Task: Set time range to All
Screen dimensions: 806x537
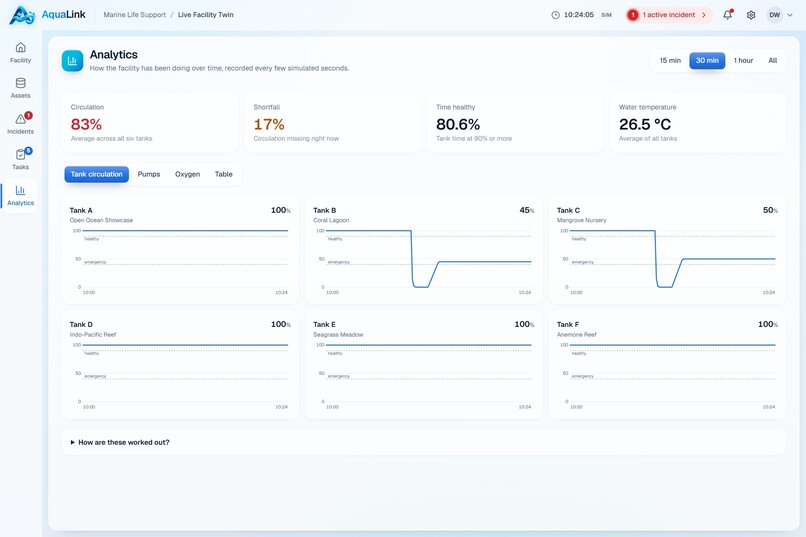Action: (773, 61)
